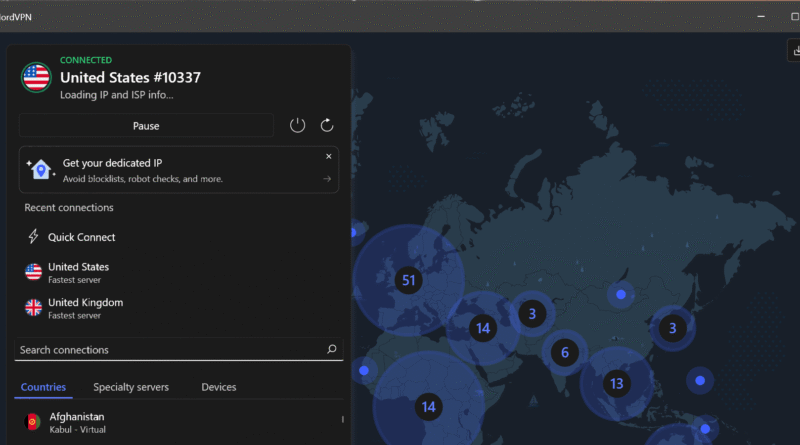
Task: Switch to the Specialty servers tab
Action: 131,387
